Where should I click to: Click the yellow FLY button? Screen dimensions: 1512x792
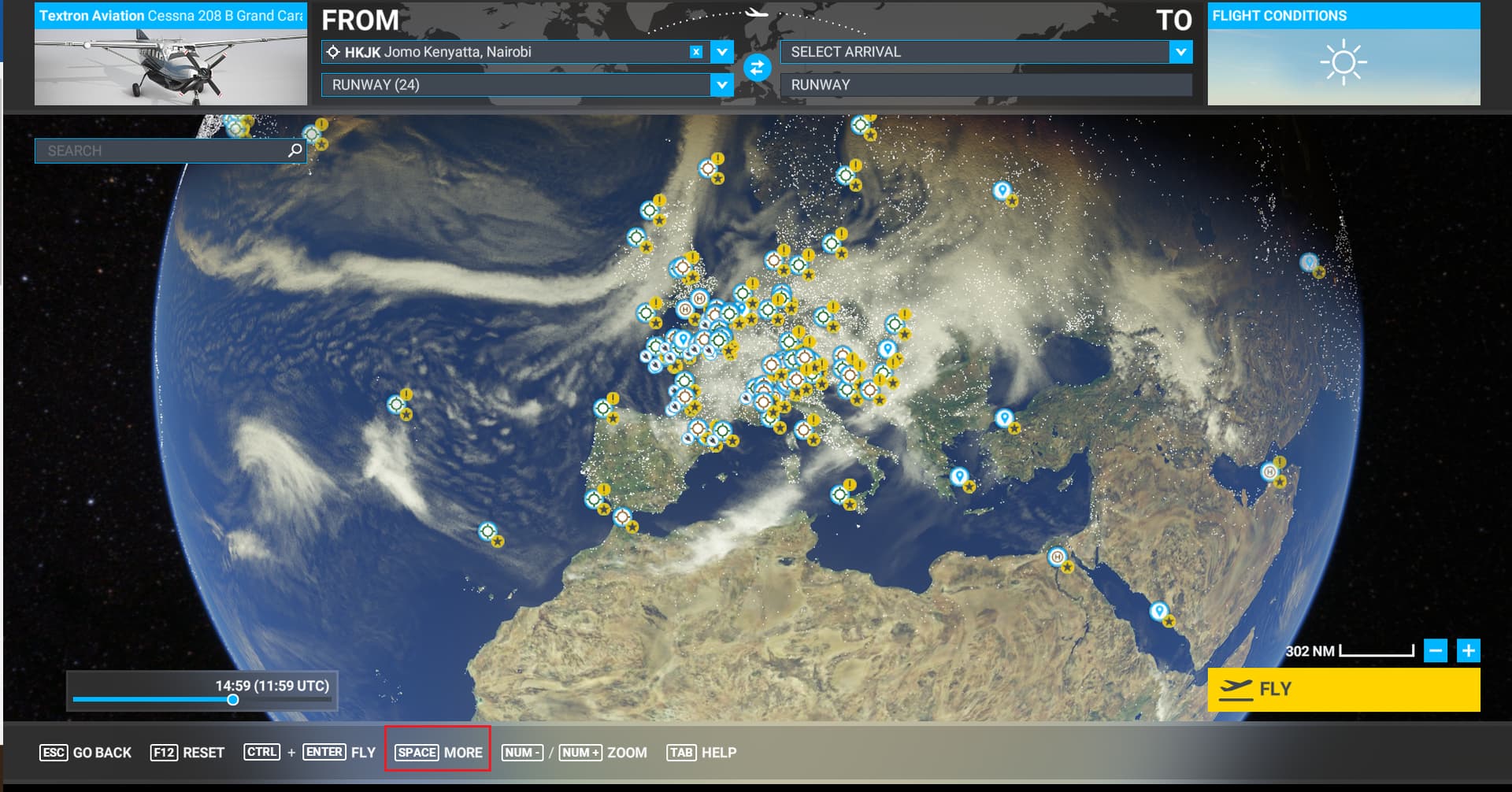(1343, 690)
